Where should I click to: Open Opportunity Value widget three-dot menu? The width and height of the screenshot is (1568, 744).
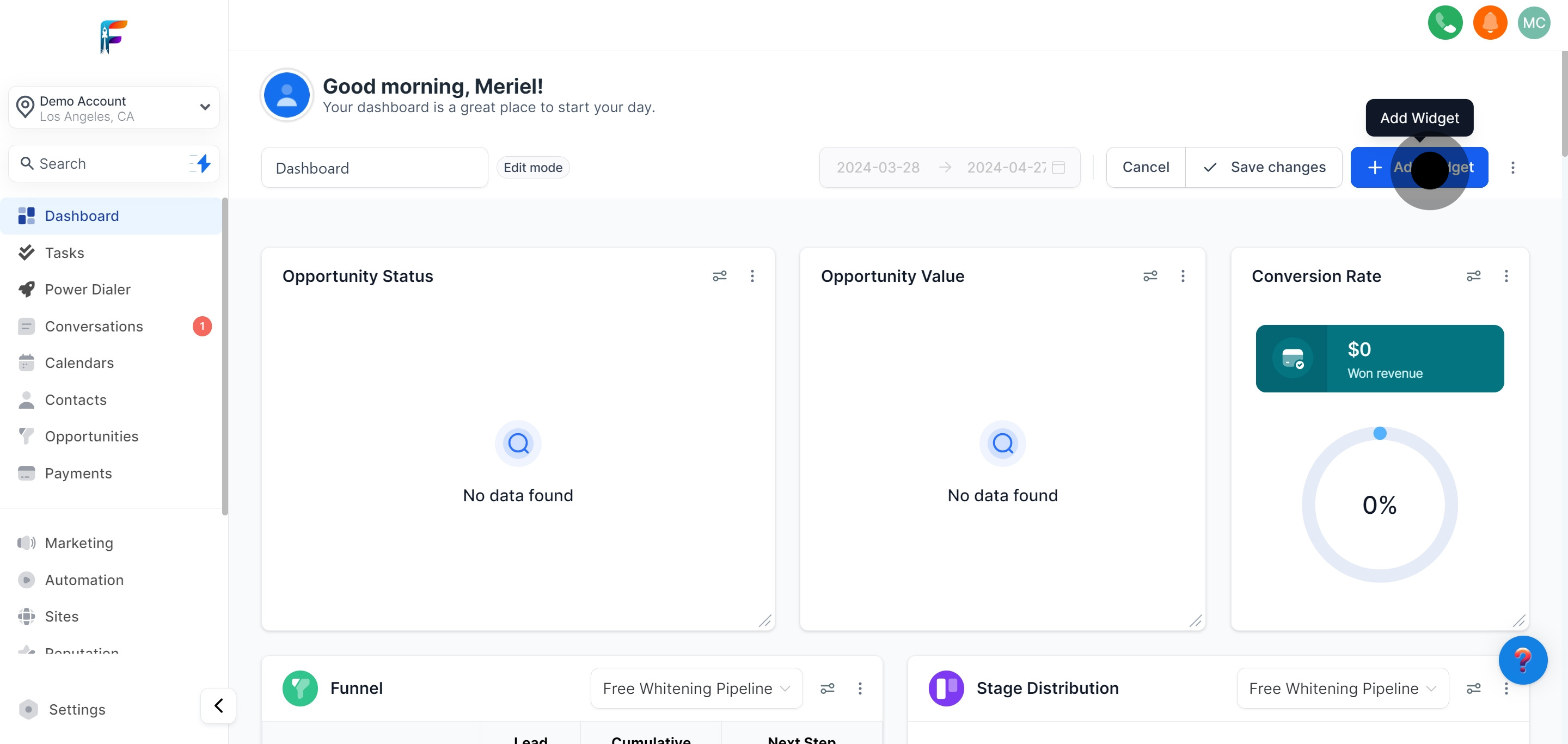click(1183, 276)
